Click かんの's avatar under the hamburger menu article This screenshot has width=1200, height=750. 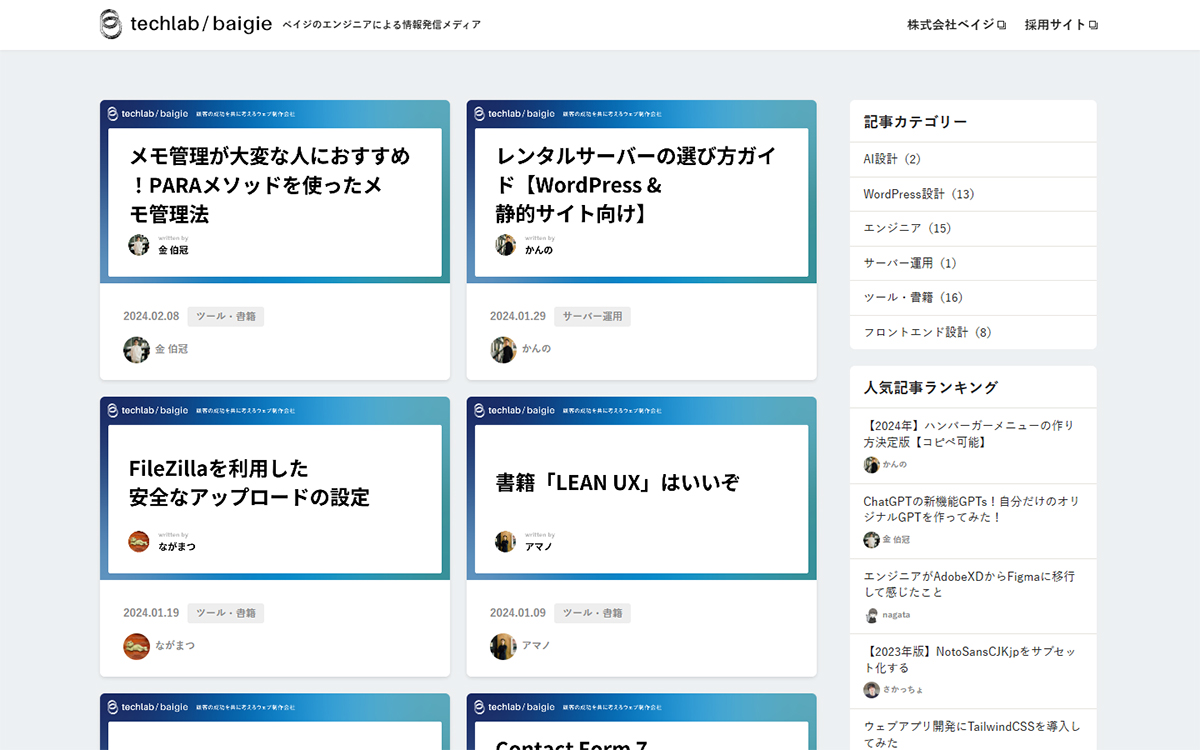click(x=871, y=464)
